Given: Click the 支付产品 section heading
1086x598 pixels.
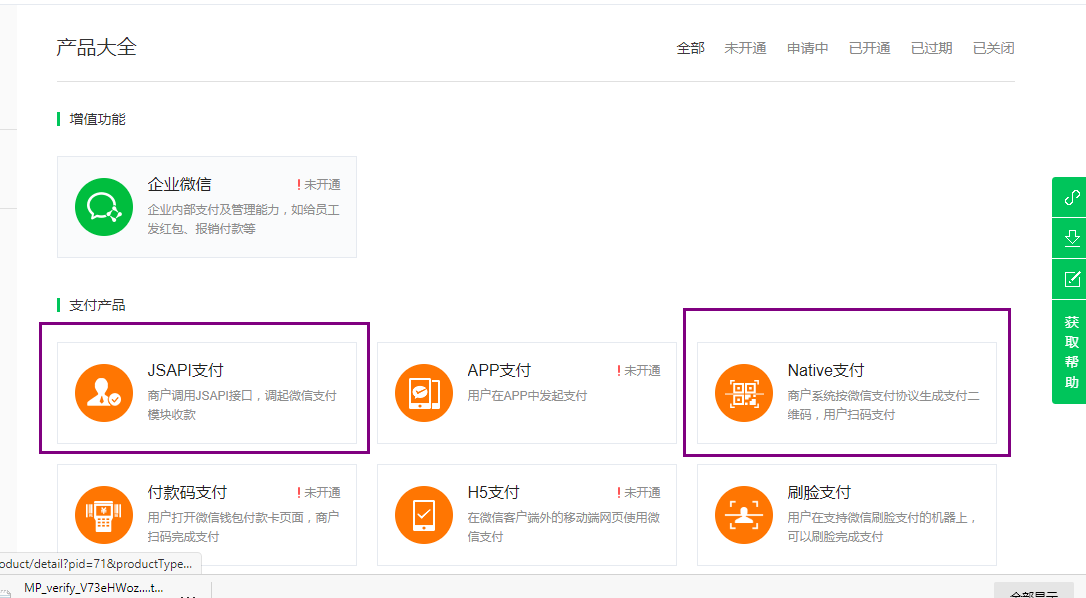Looking at the screenshot, I should click(97, 305).
